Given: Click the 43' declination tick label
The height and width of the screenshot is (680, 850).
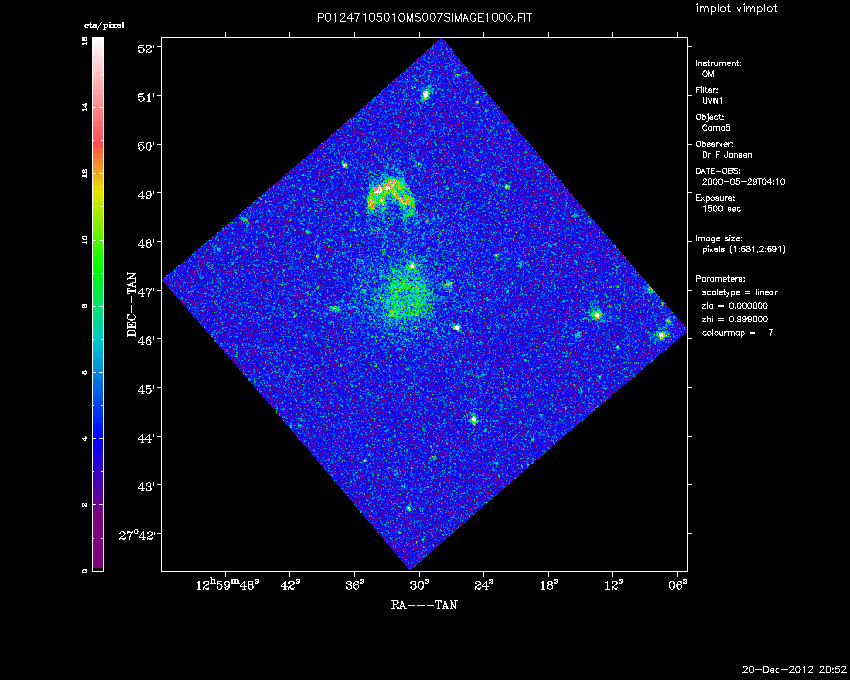Looking at the screenshot, I should [x=146, y=486].
